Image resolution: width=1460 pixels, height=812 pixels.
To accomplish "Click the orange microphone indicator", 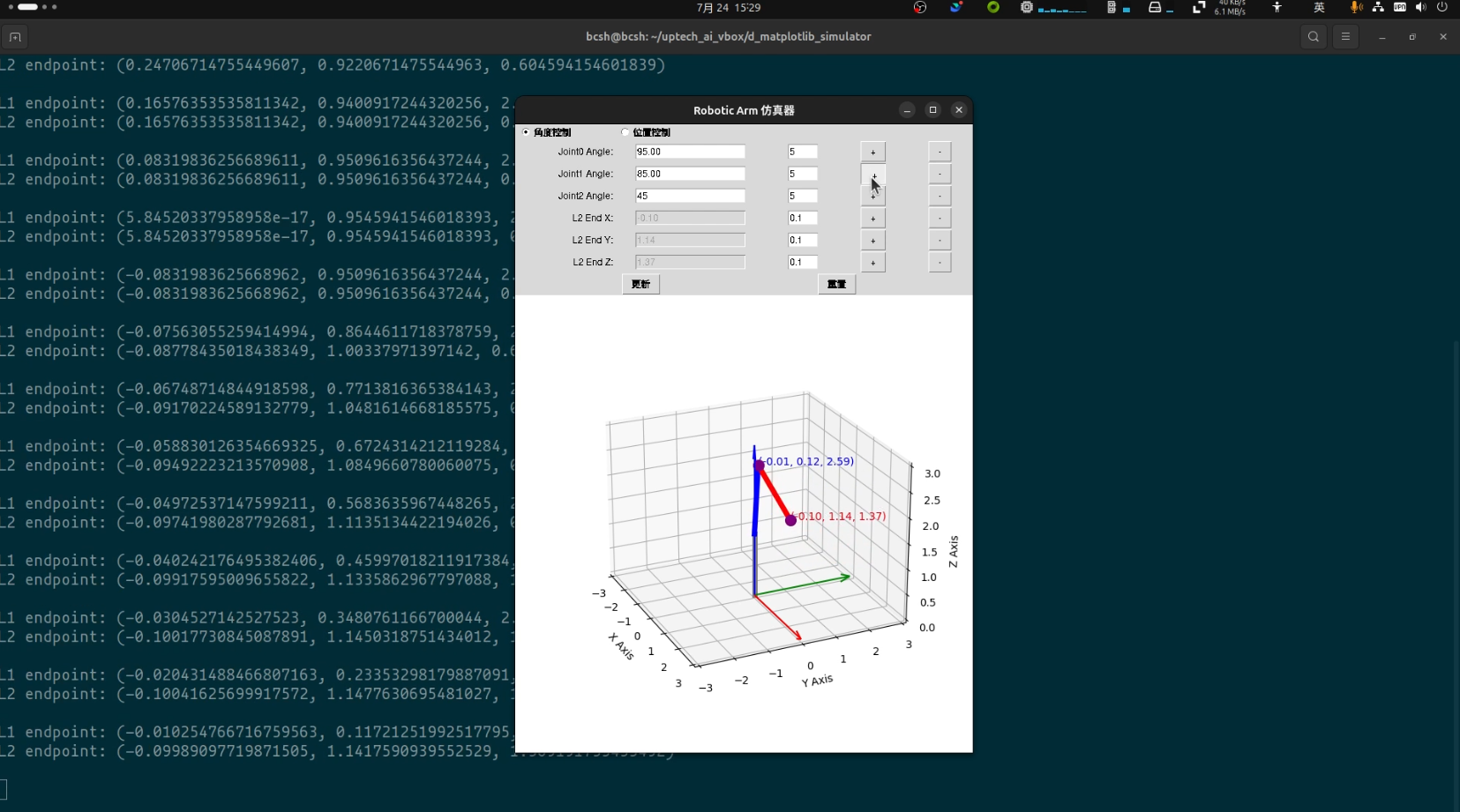I will [x=1356, y=7].
